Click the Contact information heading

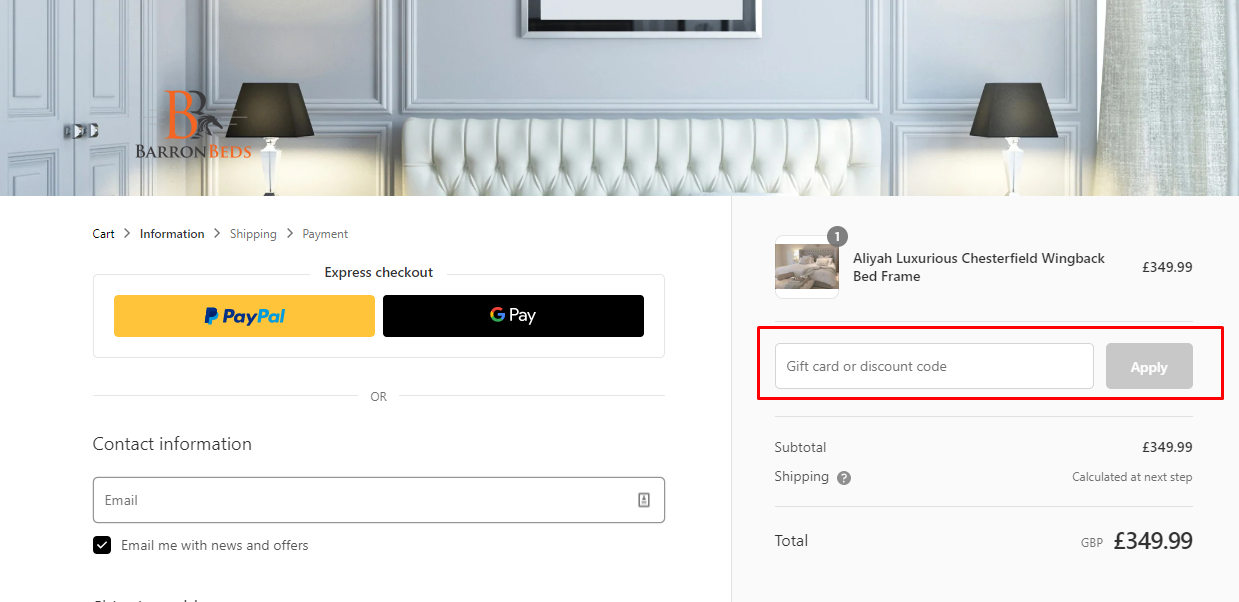[x=172, y=444]
